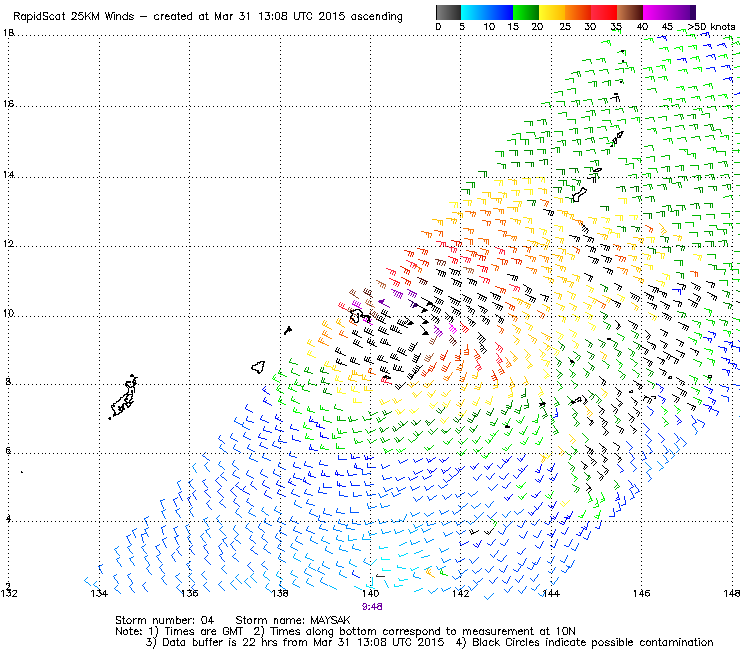This screenshot has height=650, width=740.
Task: Click 'Storm name: MAYSAK' text
Action: point(293,620)
